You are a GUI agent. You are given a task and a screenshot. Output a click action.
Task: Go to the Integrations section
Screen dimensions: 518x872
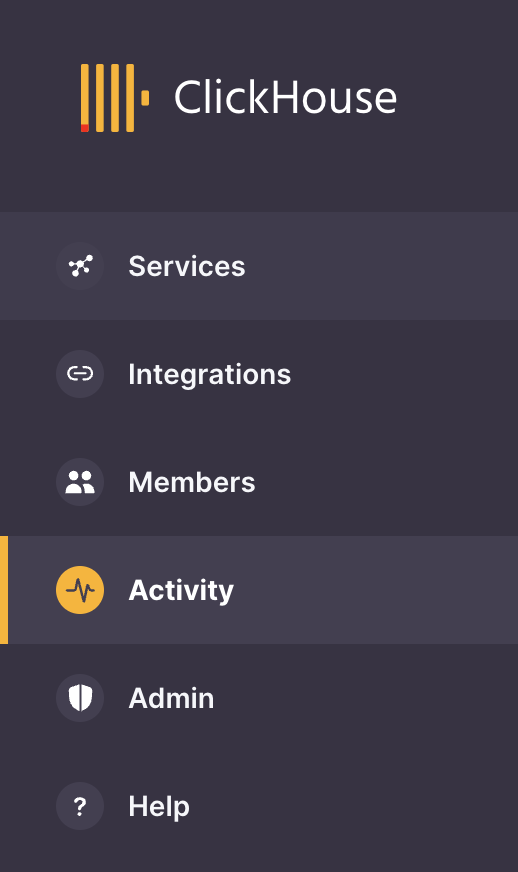point(259,374)
